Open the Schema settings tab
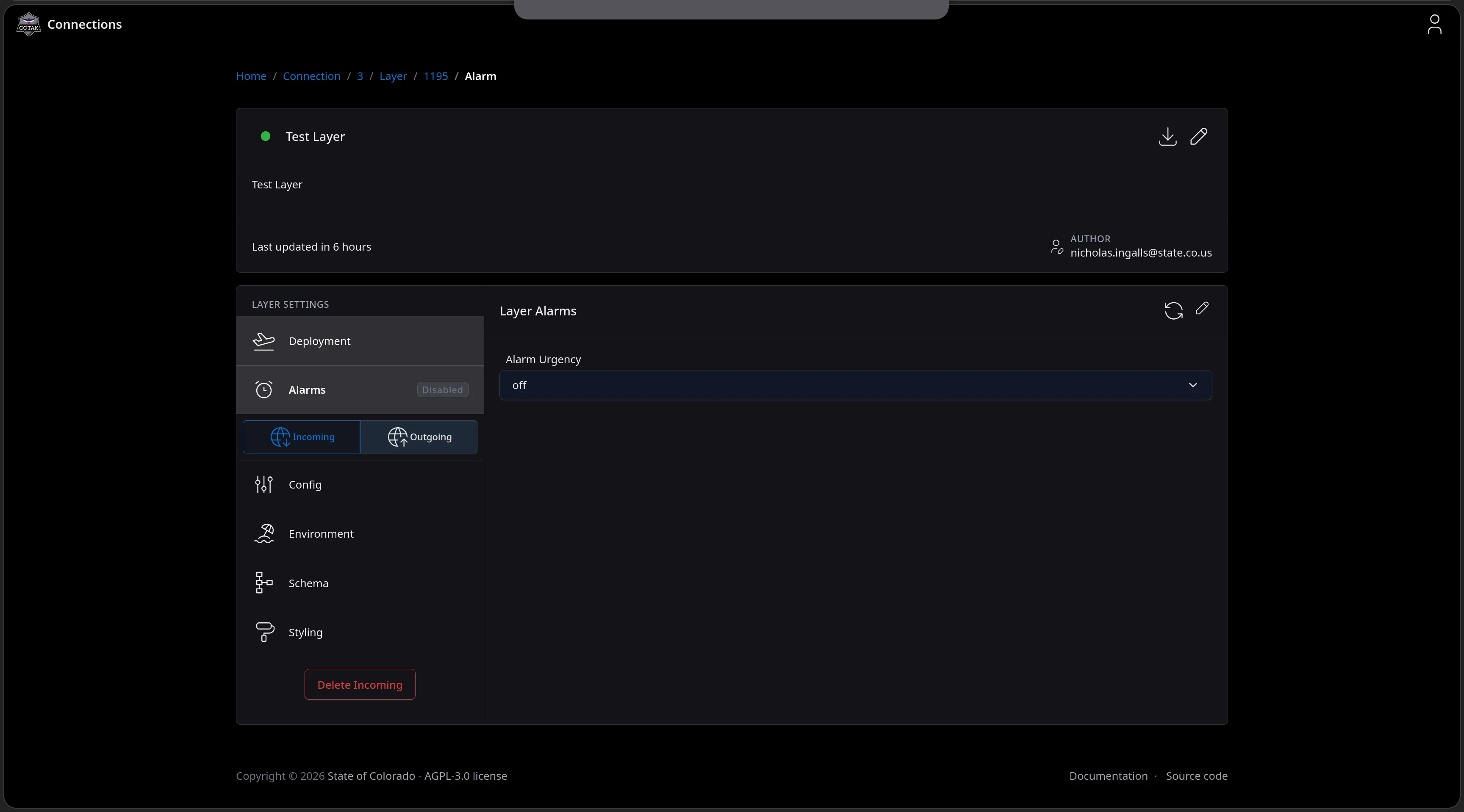1464x812 pixels. click(x=360, y=583)
